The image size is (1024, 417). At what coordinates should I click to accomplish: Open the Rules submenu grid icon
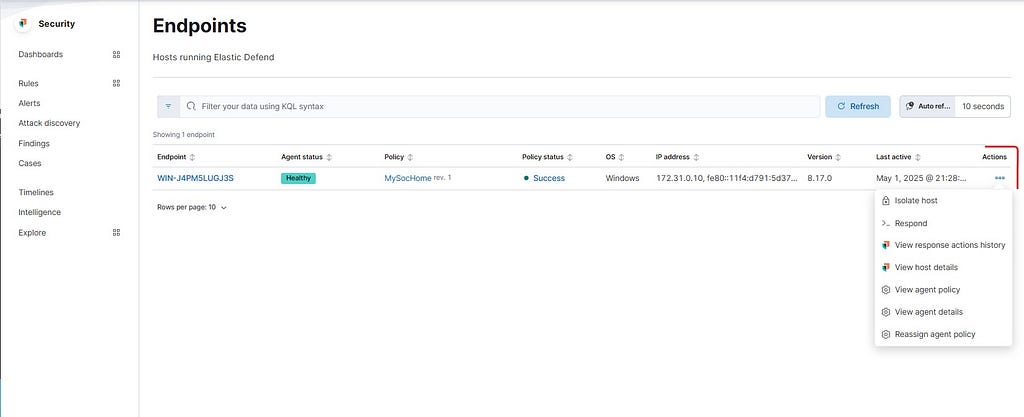coord(116,84)
